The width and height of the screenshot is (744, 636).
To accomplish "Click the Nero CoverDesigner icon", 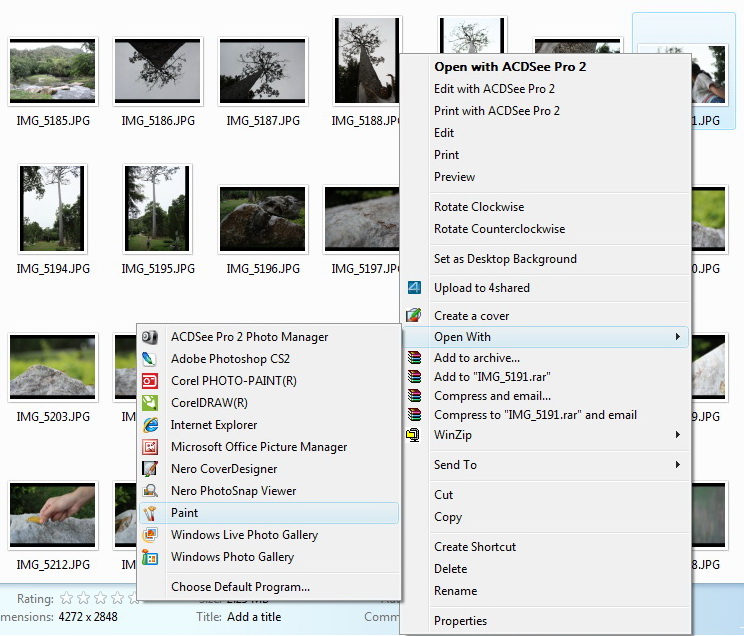I will pos(150,469).
